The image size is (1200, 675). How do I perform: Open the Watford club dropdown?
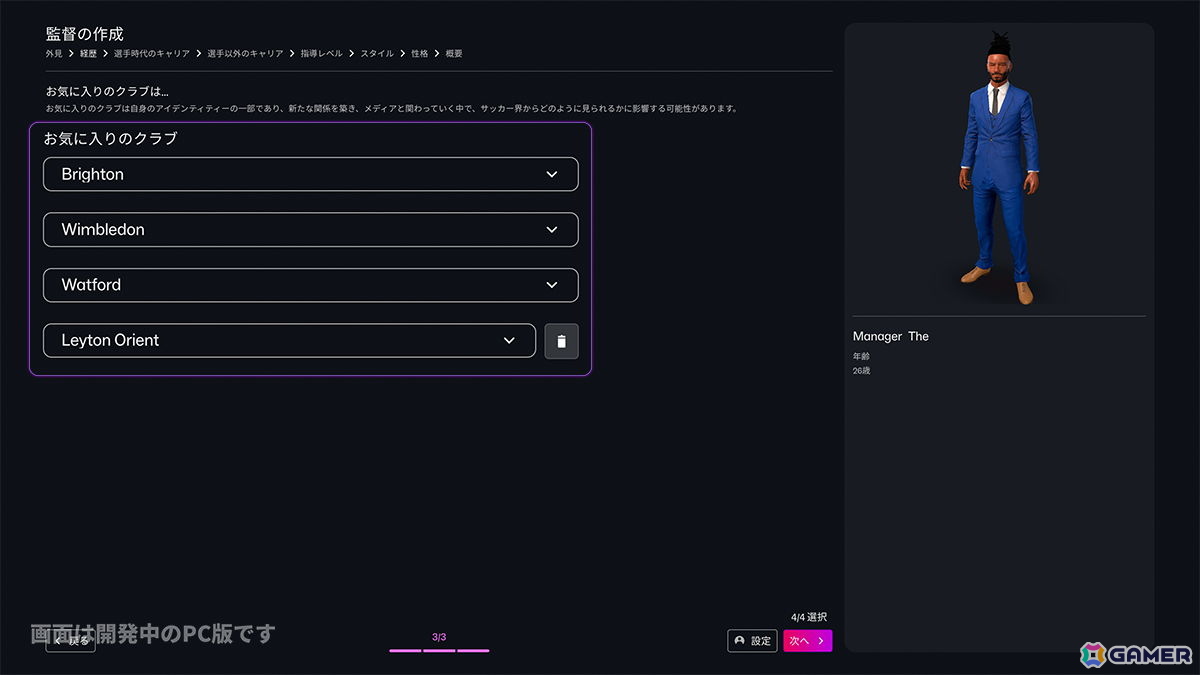coord(310,285)
